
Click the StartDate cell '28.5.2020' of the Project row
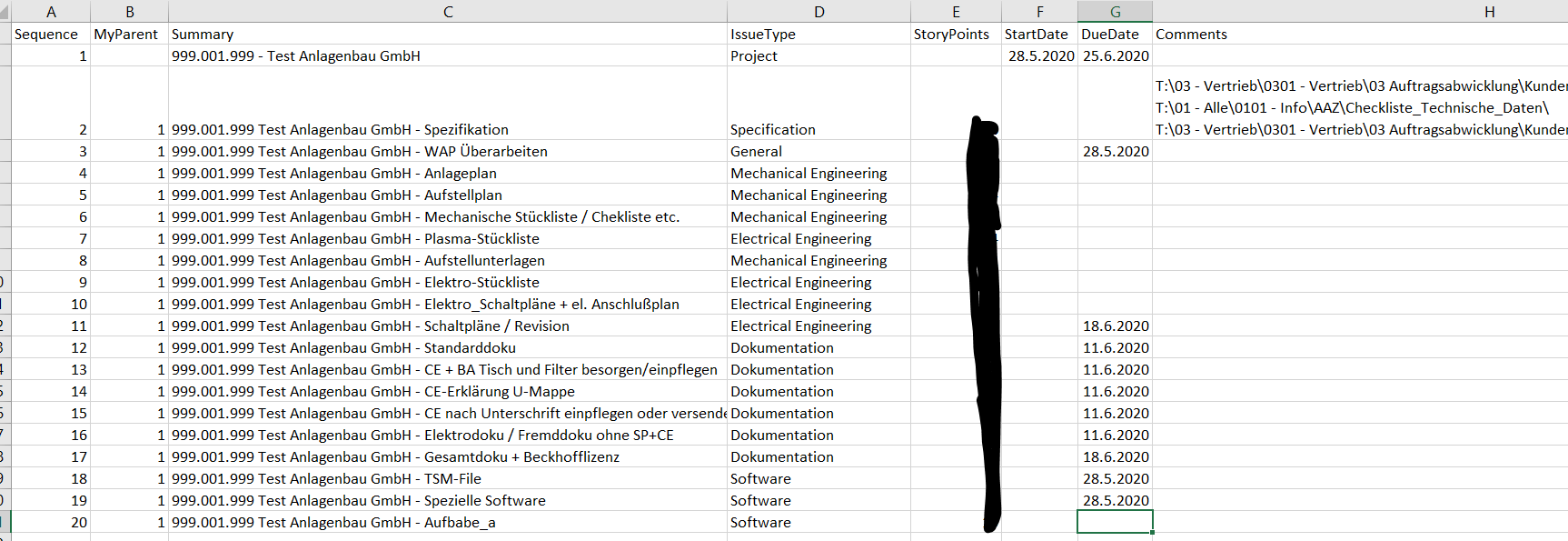[1039, 55]
